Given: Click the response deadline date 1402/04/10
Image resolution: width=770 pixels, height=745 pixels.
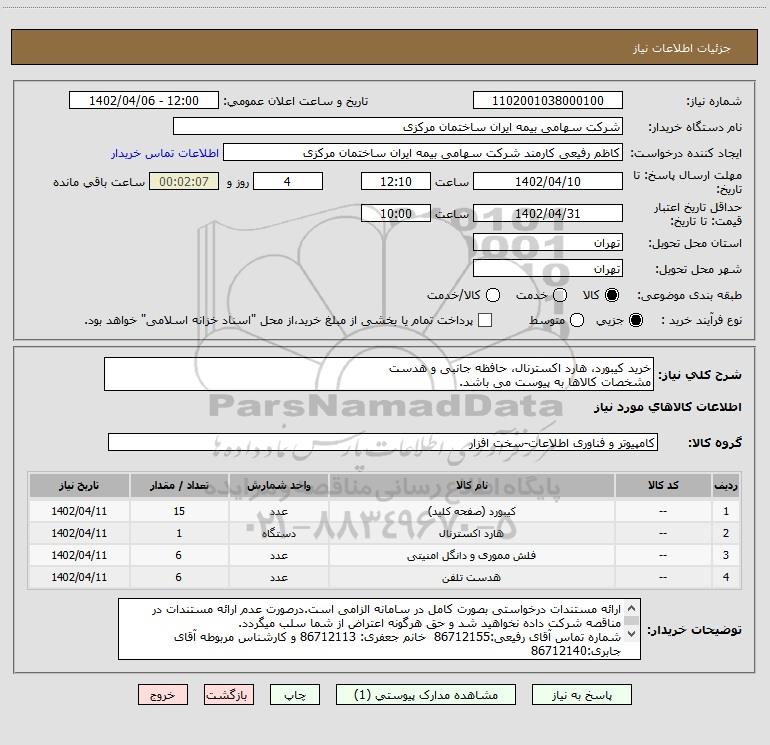Looking at the screenshot, I should 548,181.
